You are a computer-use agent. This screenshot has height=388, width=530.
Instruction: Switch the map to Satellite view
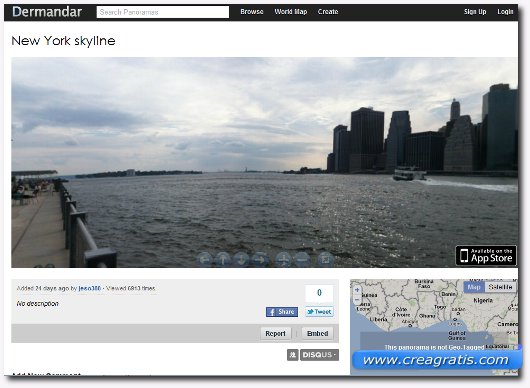tap(501, 287)
